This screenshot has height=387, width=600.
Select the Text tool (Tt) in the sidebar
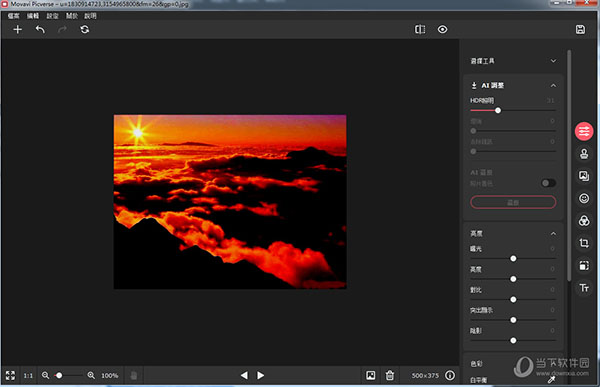(584, 288)
